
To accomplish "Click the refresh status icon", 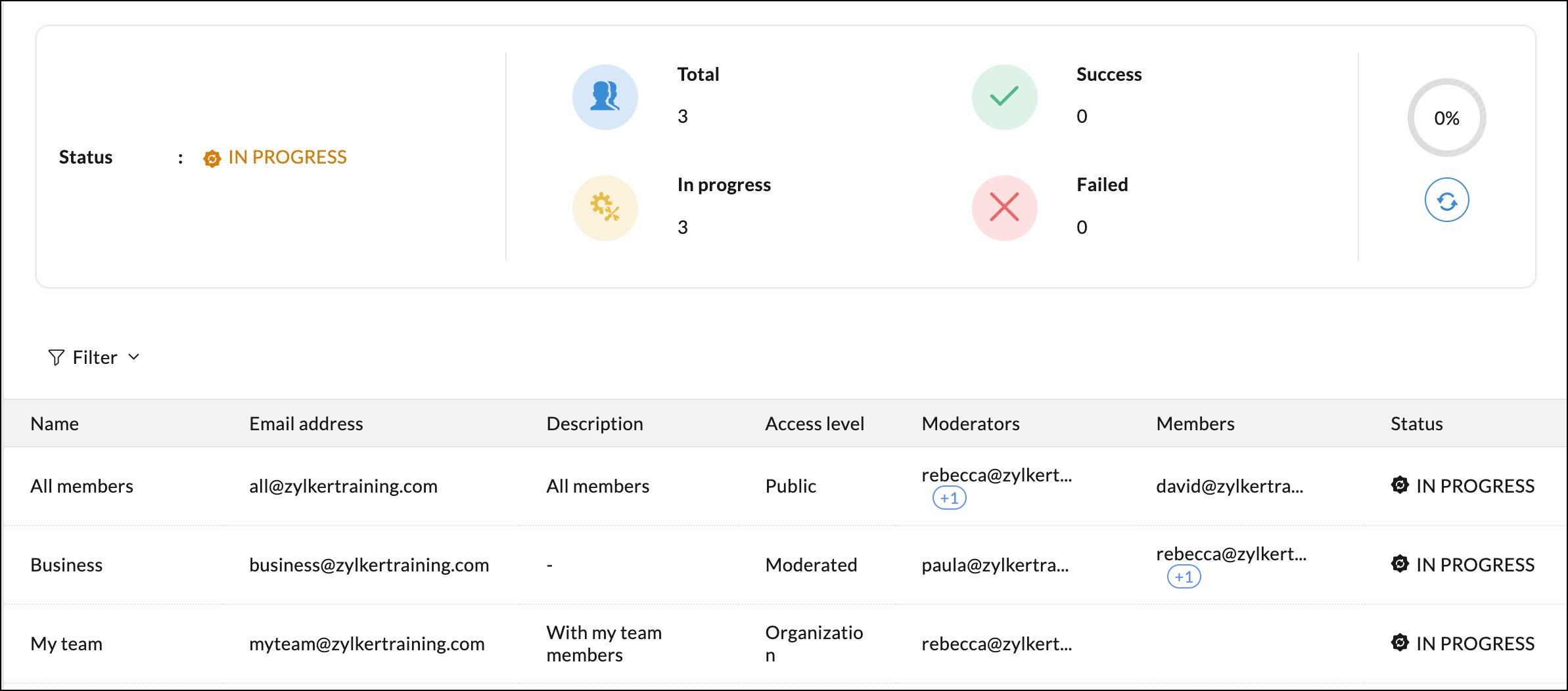I will pyautogui.click(x=1446, y=200).
